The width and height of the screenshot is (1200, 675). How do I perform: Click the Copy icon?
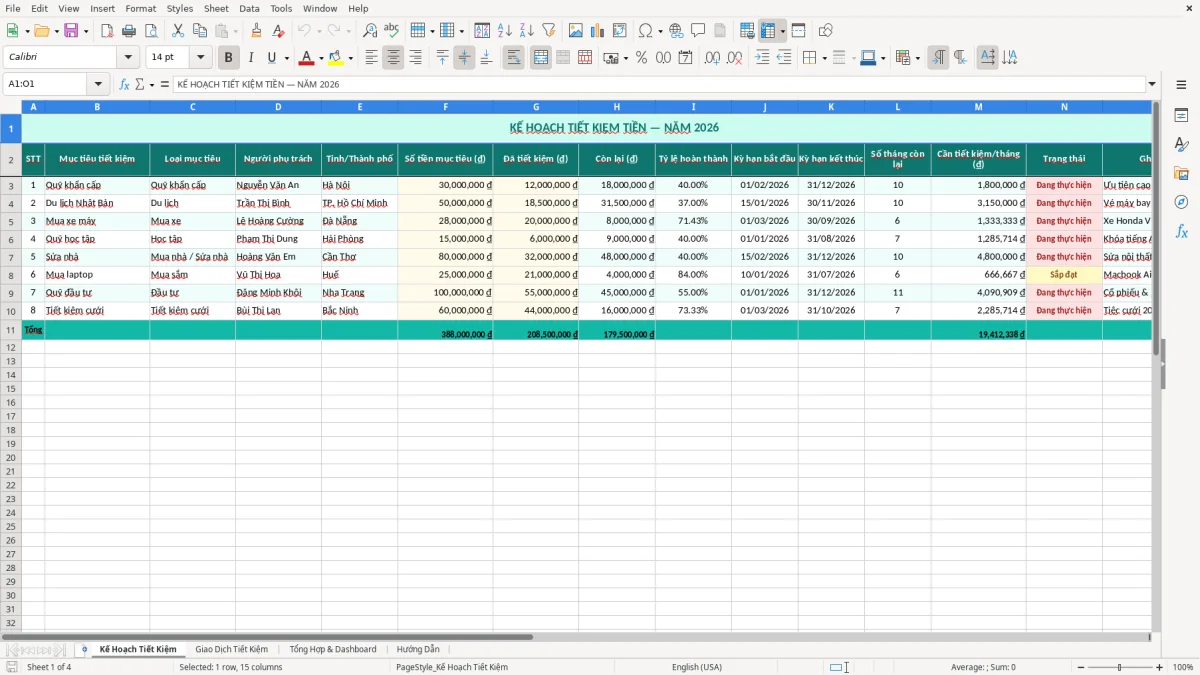coord(200,31)
